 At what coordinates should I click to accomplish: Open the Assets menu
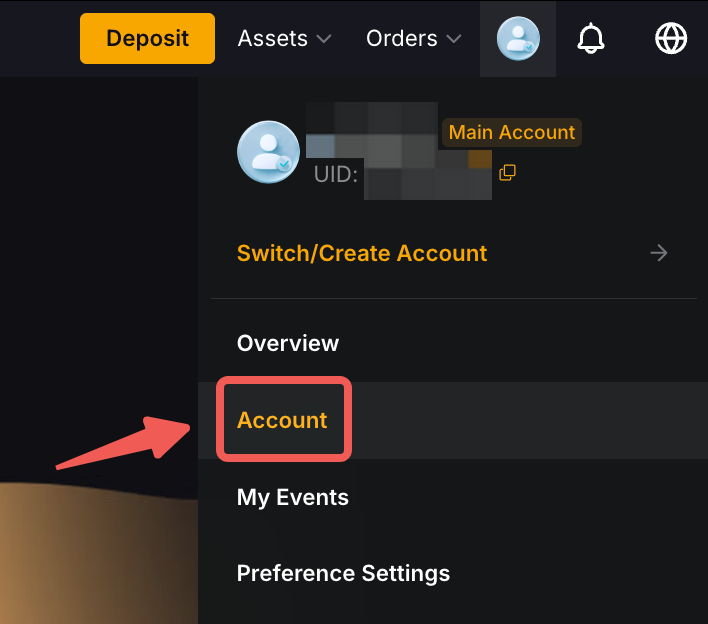point(273,39)
